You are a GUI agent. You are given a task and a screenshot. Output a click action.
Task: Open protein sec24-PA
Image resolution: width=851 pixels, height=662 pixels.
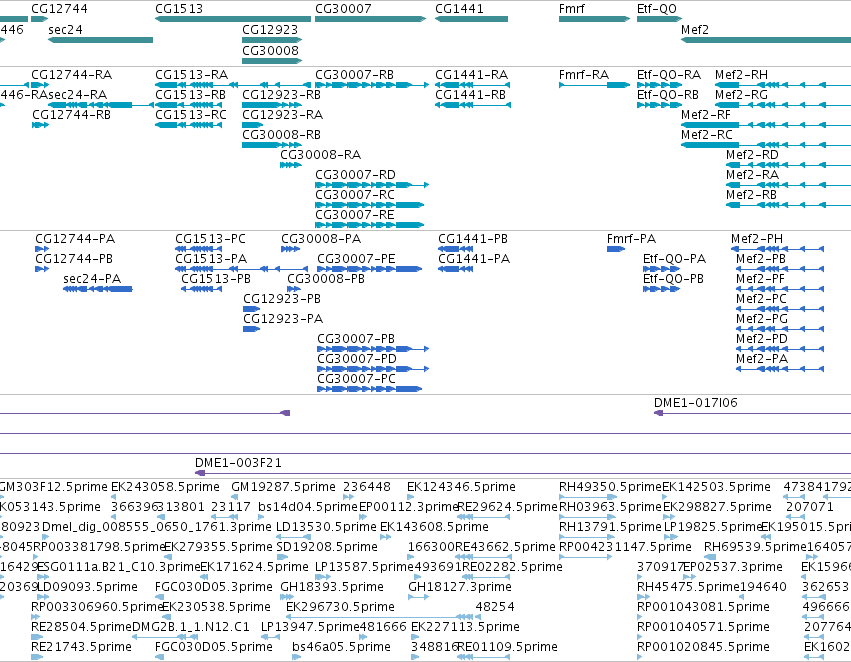point(92,278)
